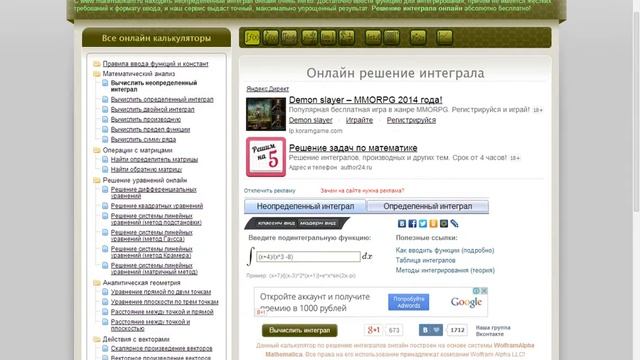The image size is (640, 360).
Task: Click folder icon beside Операции с матрицами
Action: 97,150
